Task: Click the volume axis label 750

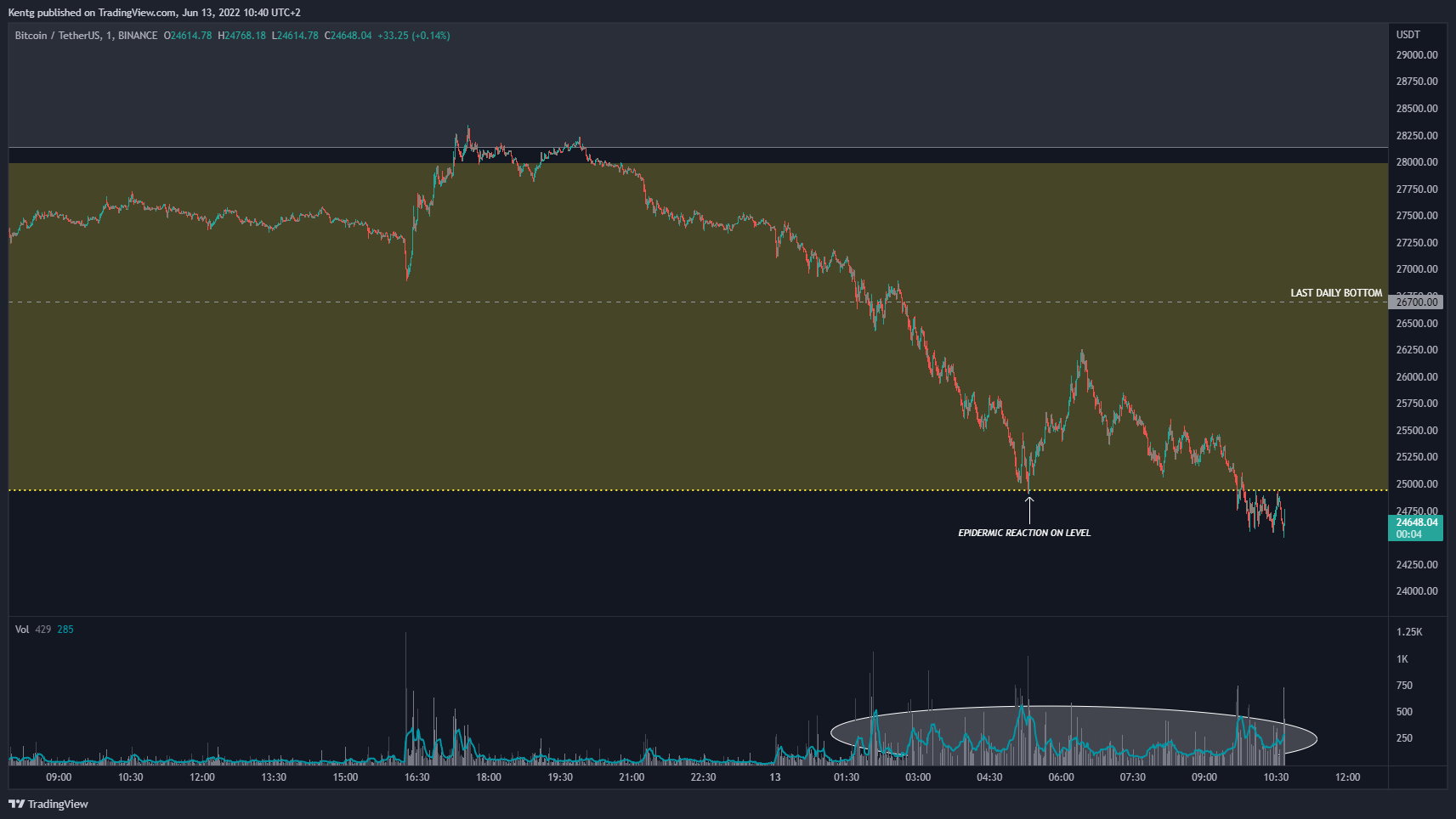Action: tap(1404, 686)
